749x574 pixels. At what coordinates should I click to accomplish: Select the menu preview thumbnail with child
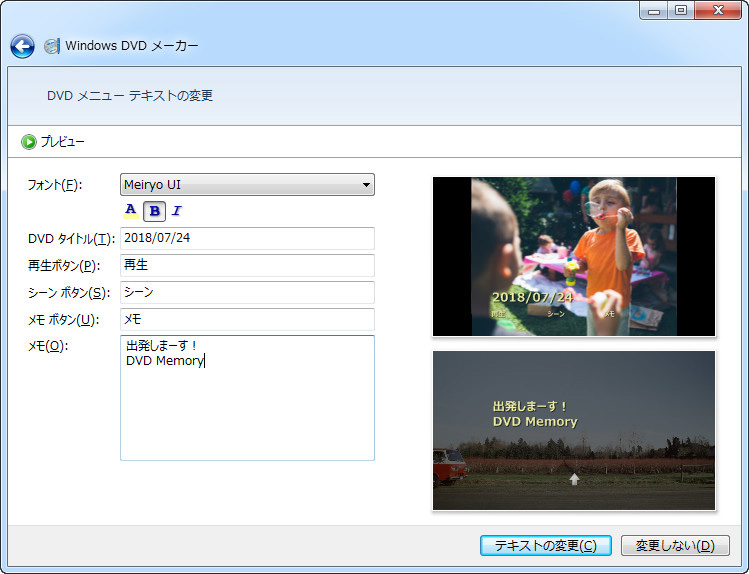pyautogui.click(x=574, y=256)
